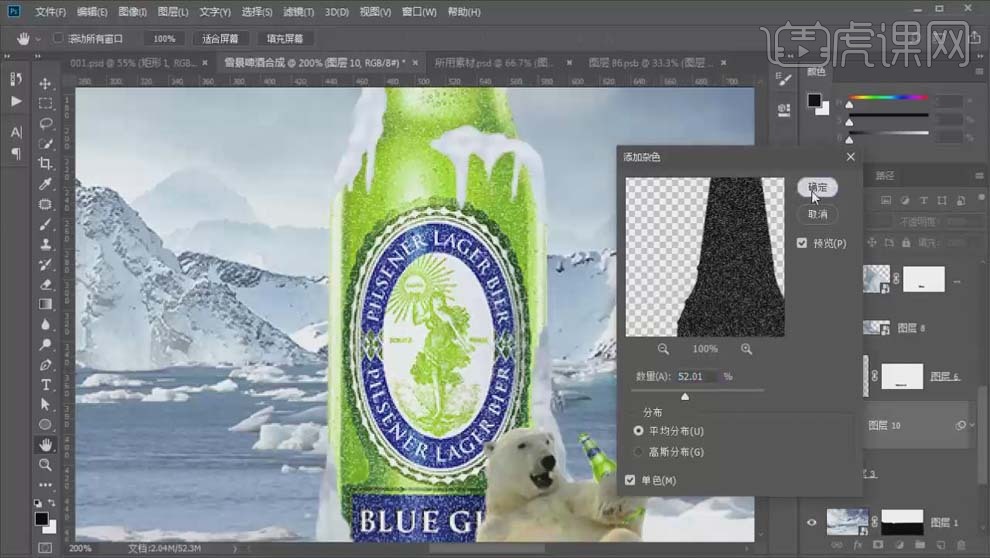Screen dimensions: 990x558
Task: Select the Lasso tool
Action: pos(46,123)
